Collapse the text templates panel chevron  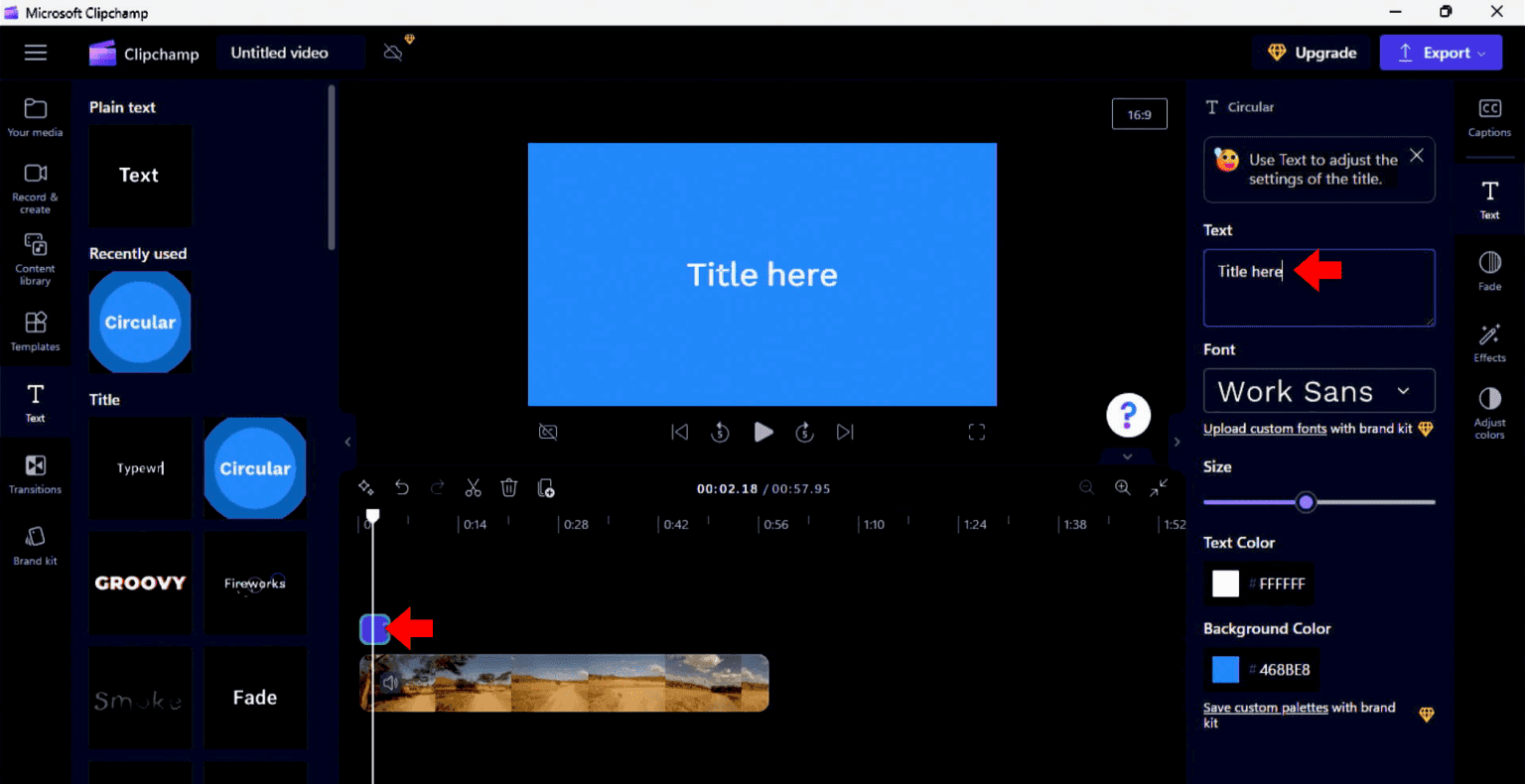[347, 443]
